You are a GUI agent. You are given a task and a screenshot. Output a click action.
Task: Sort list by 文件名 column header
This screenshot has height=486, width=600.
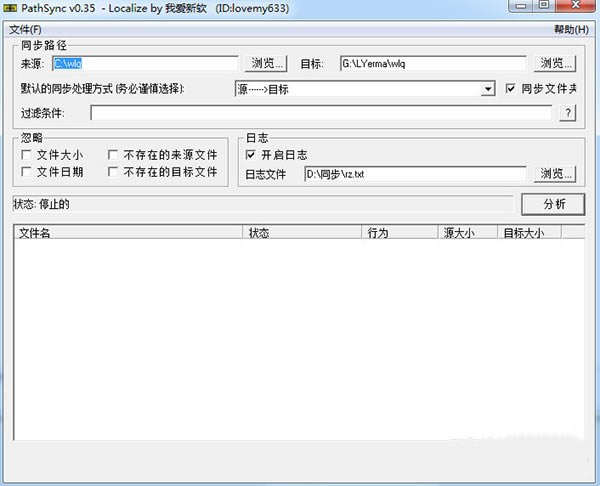point(128,232)
